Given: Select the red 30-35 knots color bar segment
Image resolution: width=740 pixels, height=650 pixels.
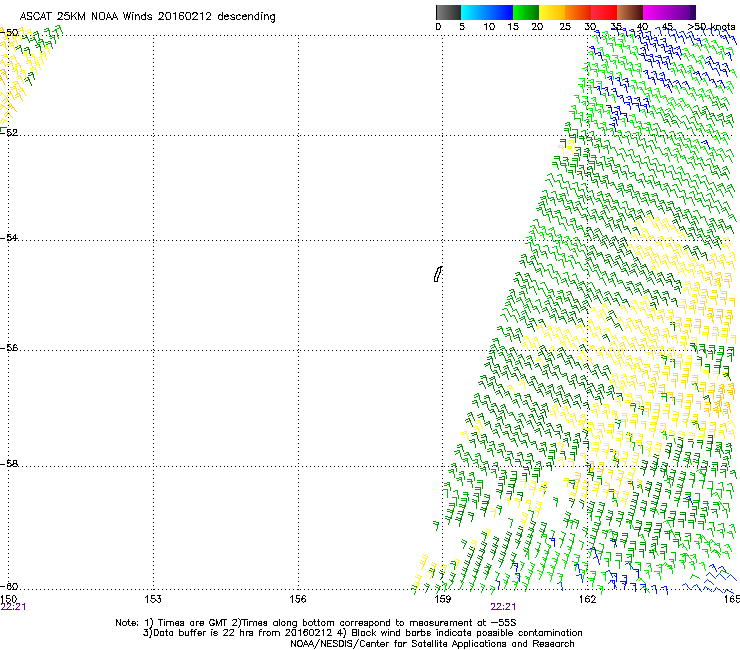Looking at the screenshot, I should pos(604,12).
